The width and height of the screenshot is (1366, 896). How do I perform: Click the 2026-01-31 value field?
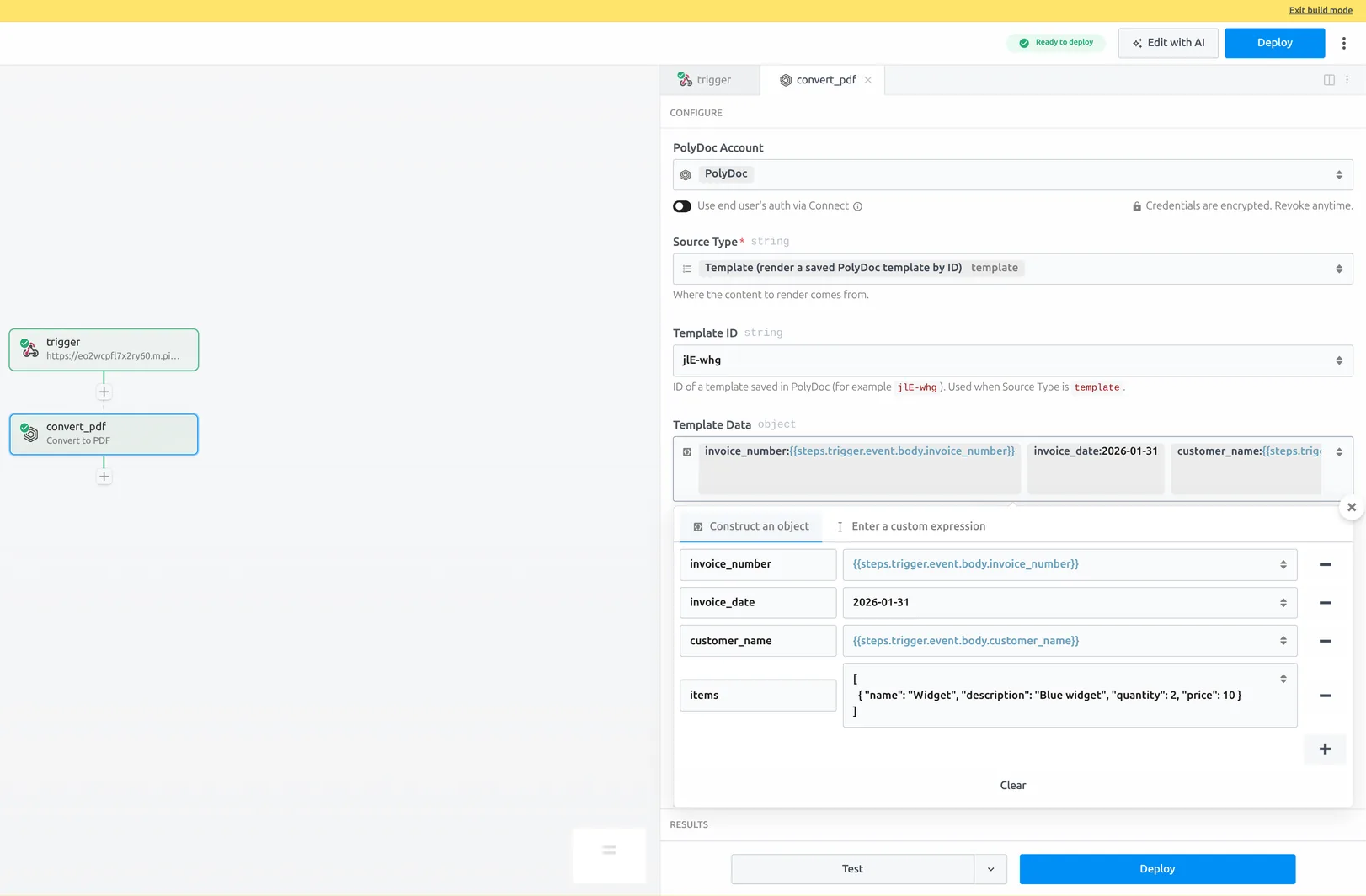[x=1070, y=603]
